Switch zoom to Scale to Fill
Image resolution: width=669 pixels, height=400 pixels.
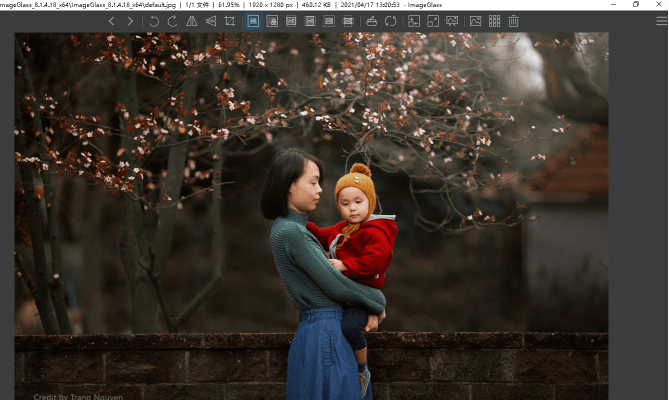347,21
